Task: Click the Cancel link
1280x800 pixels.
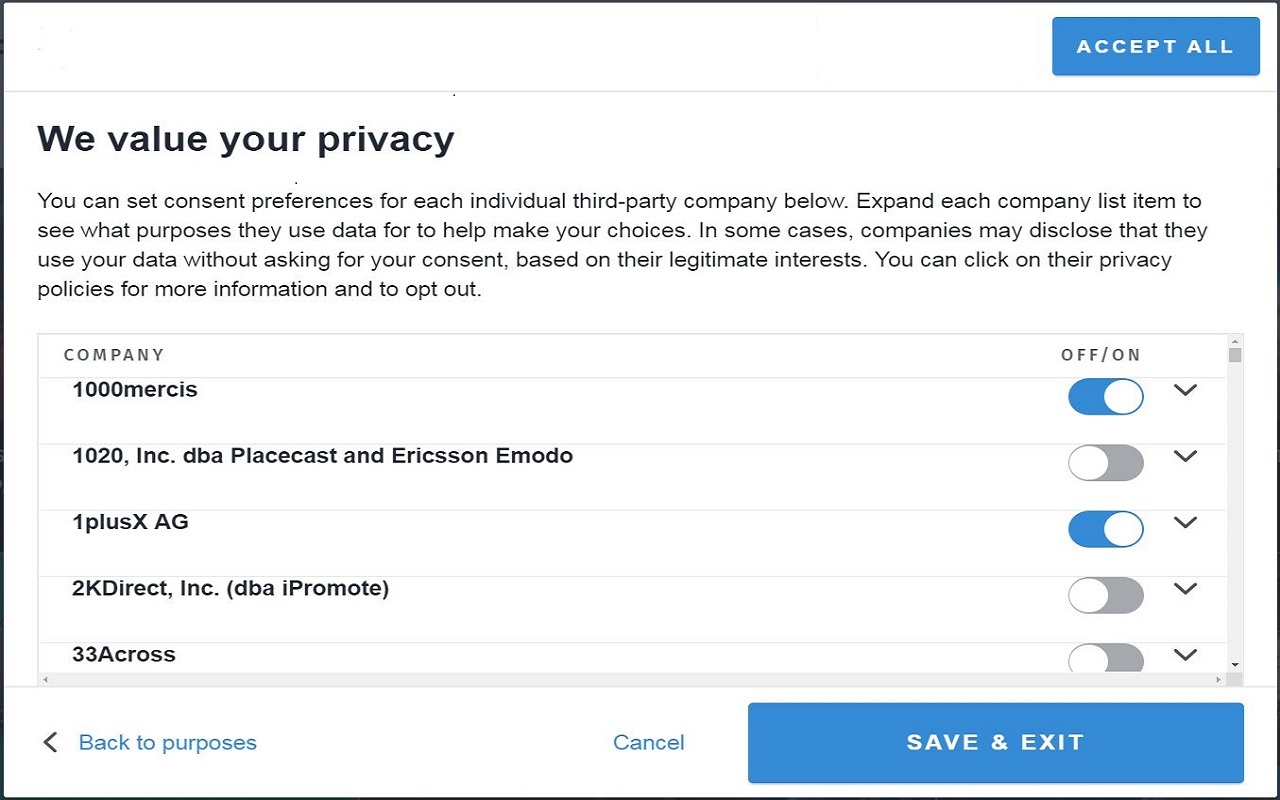Action: [648, 742]
